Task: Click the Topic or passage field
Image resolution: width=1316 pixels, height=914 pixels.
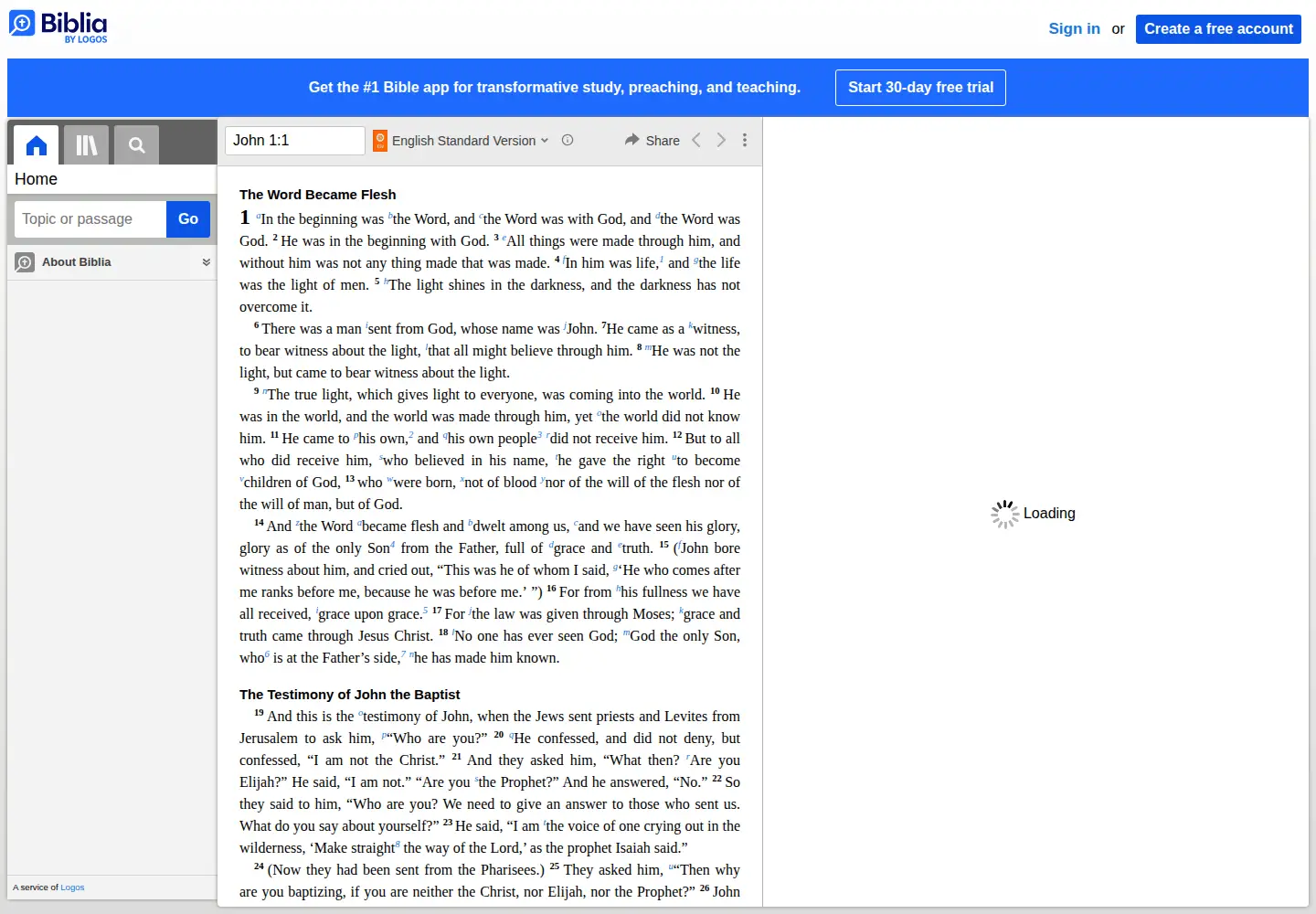Action: click(90, 219)
